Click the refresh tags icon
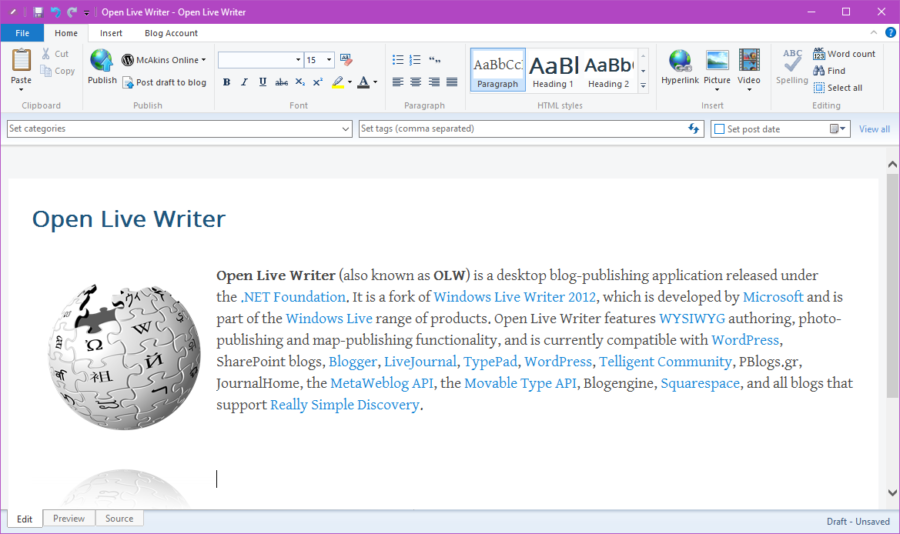 coord(694,129)
